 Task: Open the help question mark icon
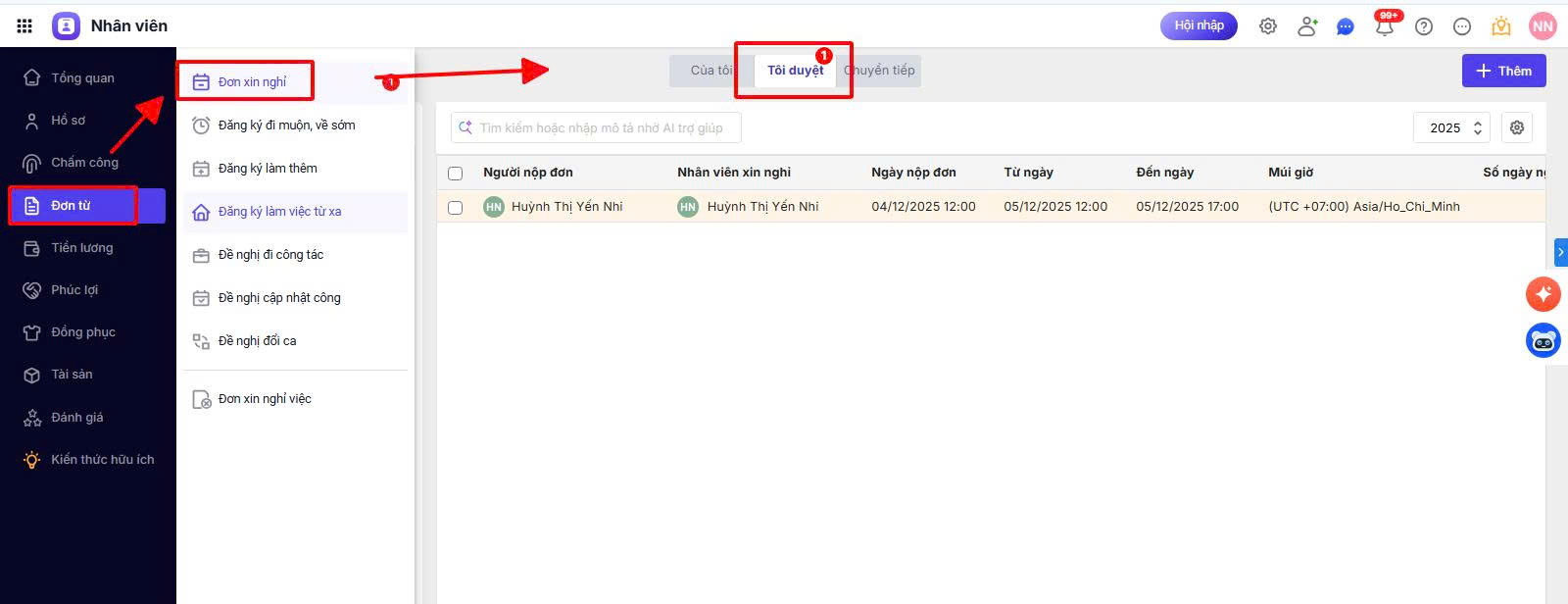1424,26
